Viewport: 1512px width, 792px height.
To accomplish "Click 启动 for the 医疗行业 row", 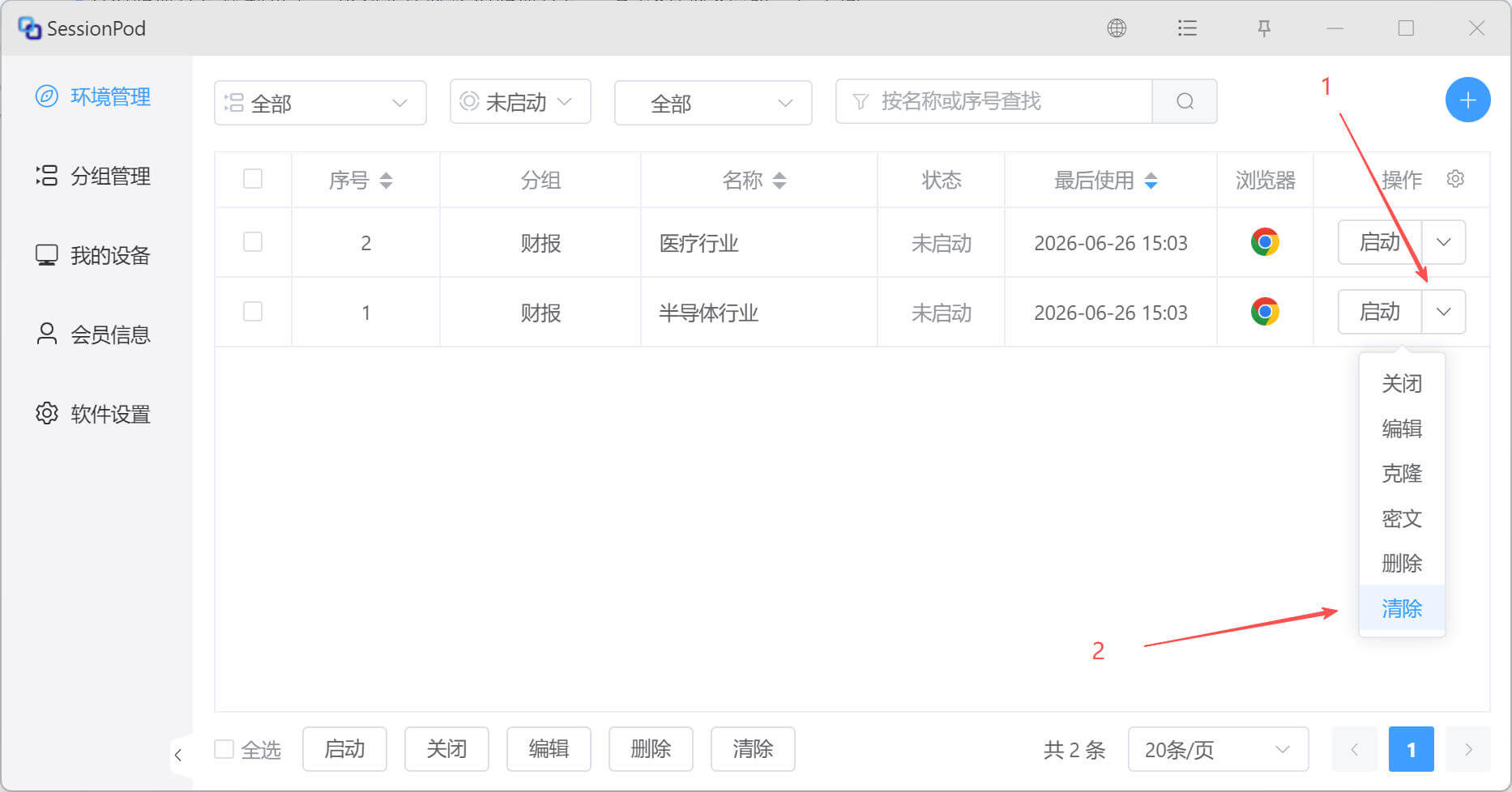I will pyautogui.click(x=1379, y=242).
